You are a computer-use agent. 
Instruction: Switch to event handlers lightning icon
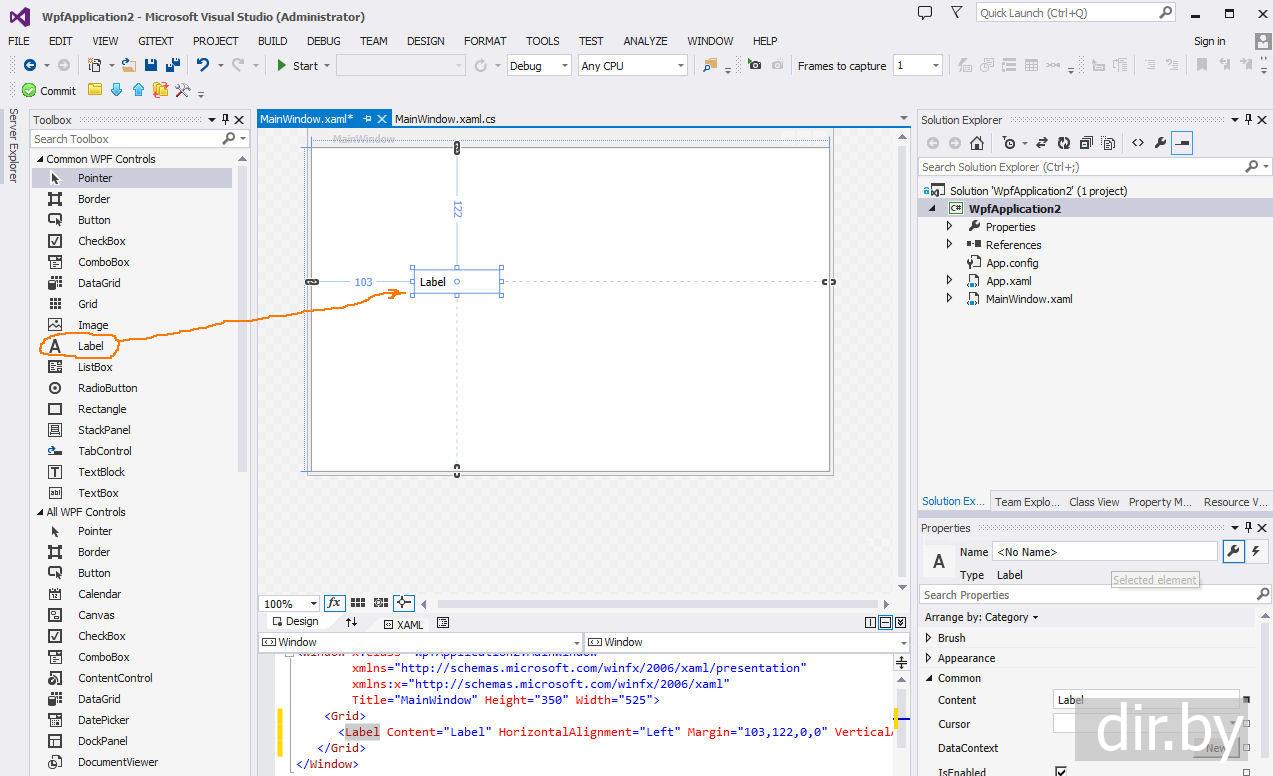(x=1256, y=551)
